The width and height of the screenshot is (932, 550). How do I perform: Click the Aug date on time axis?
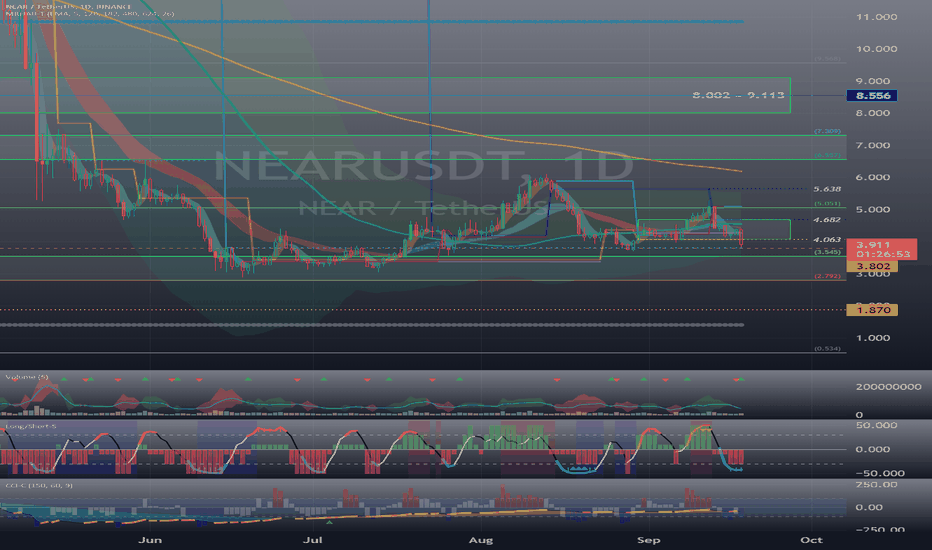tap(480, 540)
